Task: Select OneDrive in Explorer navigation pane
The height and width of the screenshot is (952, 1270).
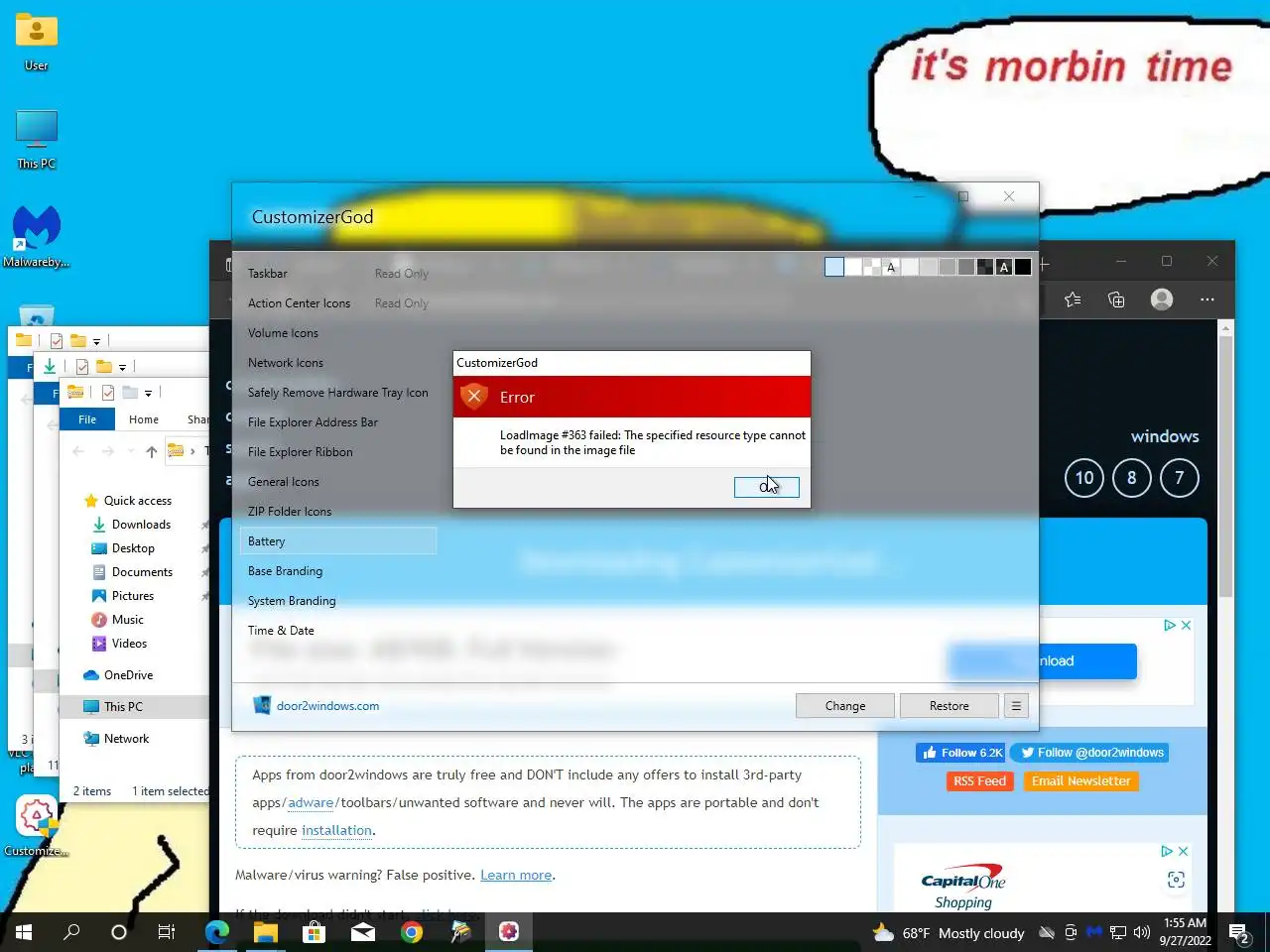Action: 128,675
